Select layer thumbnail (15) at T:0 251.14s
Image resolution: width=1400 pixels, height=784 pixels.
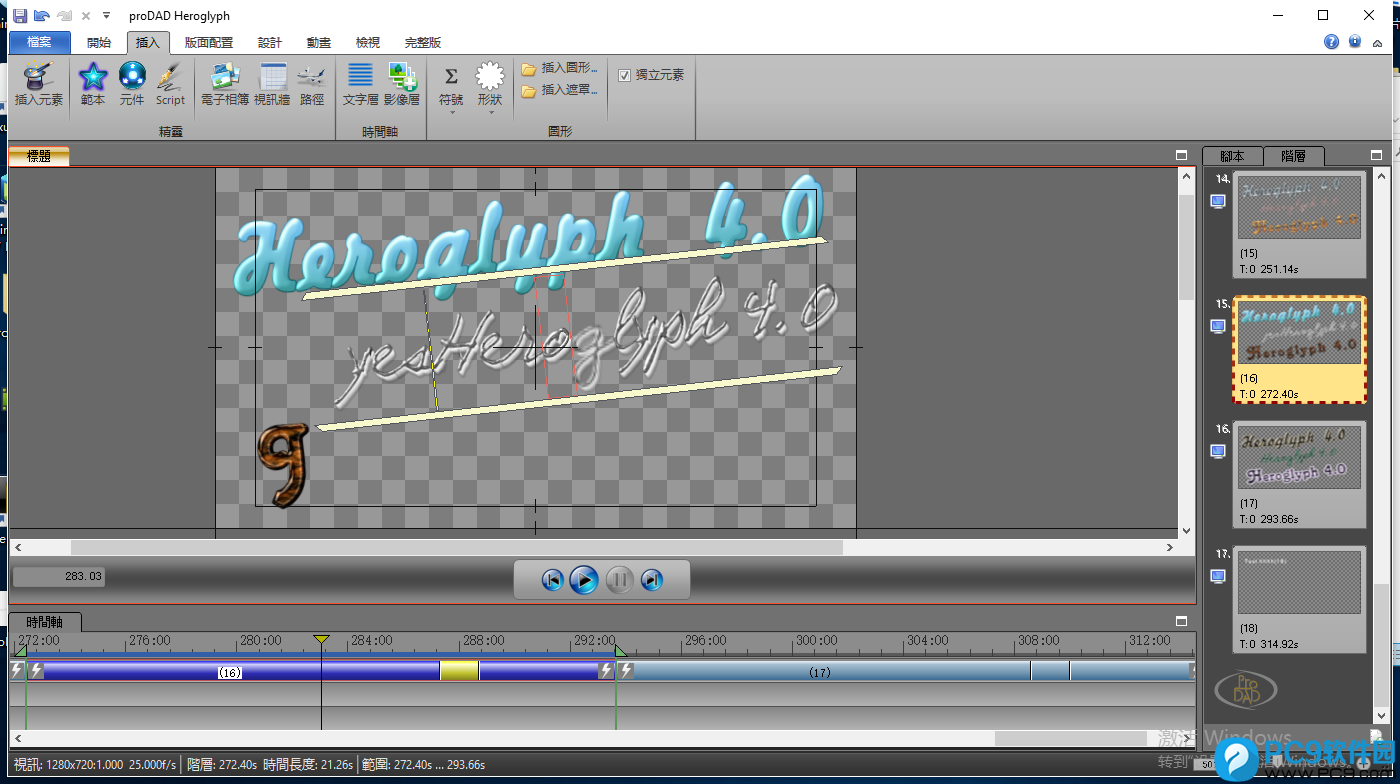(1299, 224)
